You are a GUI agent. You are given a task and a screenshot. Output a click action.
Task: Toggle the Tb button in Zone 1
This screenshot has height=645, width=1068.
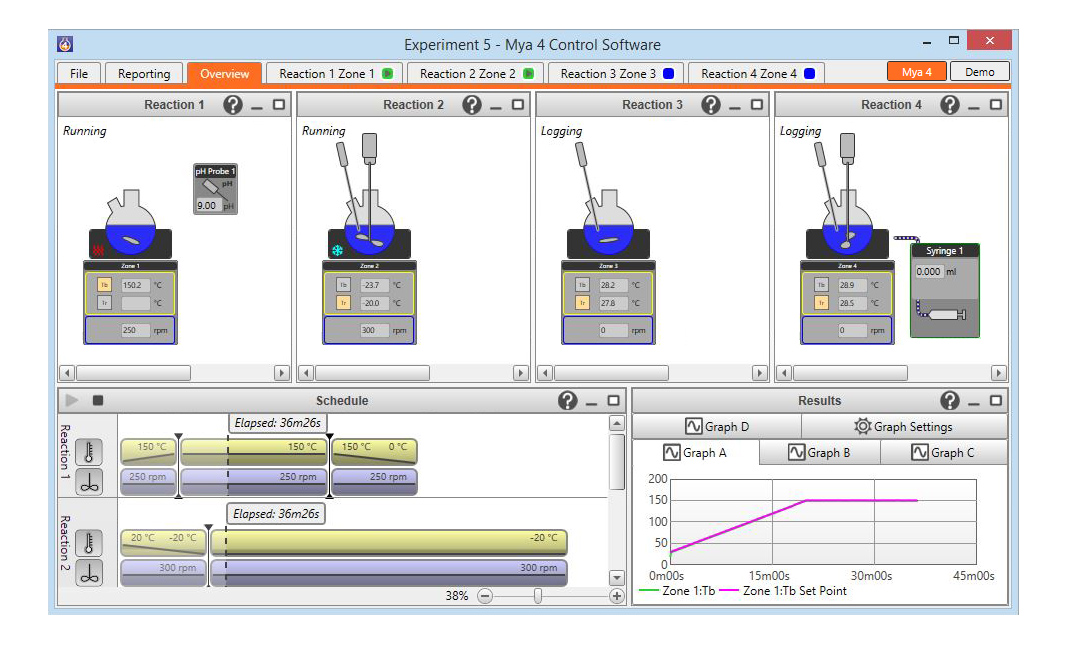(x=103, y=284)
